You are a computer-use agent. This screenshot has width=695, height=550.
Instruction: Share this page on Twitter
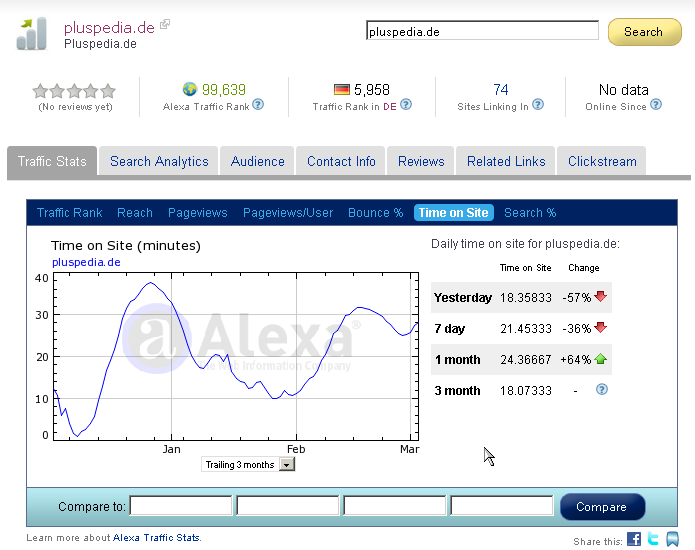tap(653, 539)
